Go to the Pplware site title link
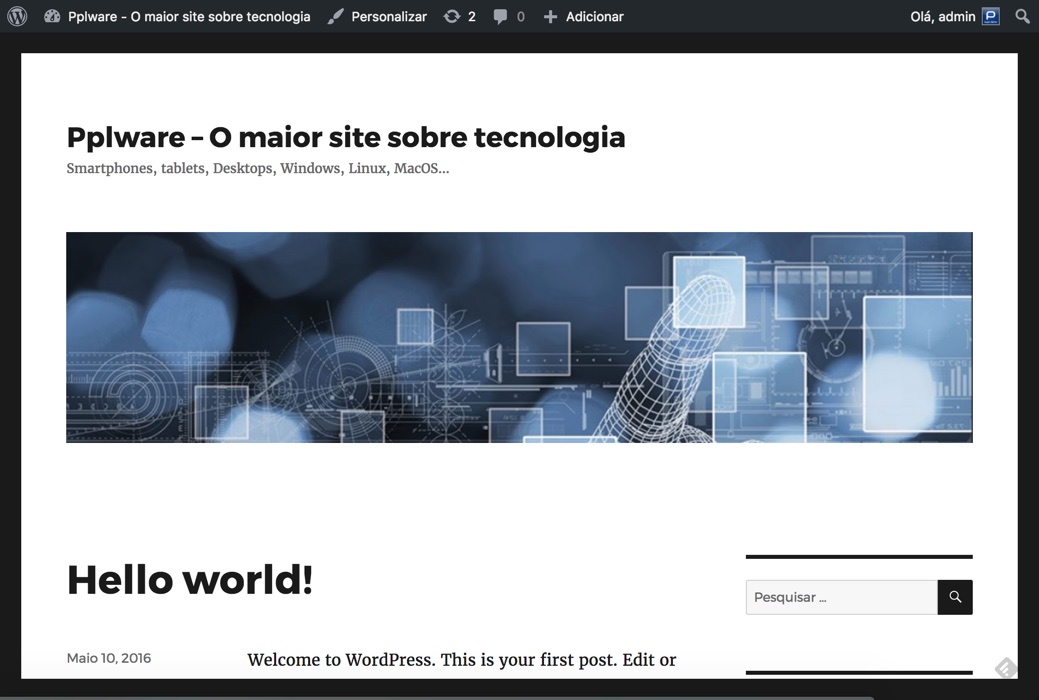 click(346, 137)
